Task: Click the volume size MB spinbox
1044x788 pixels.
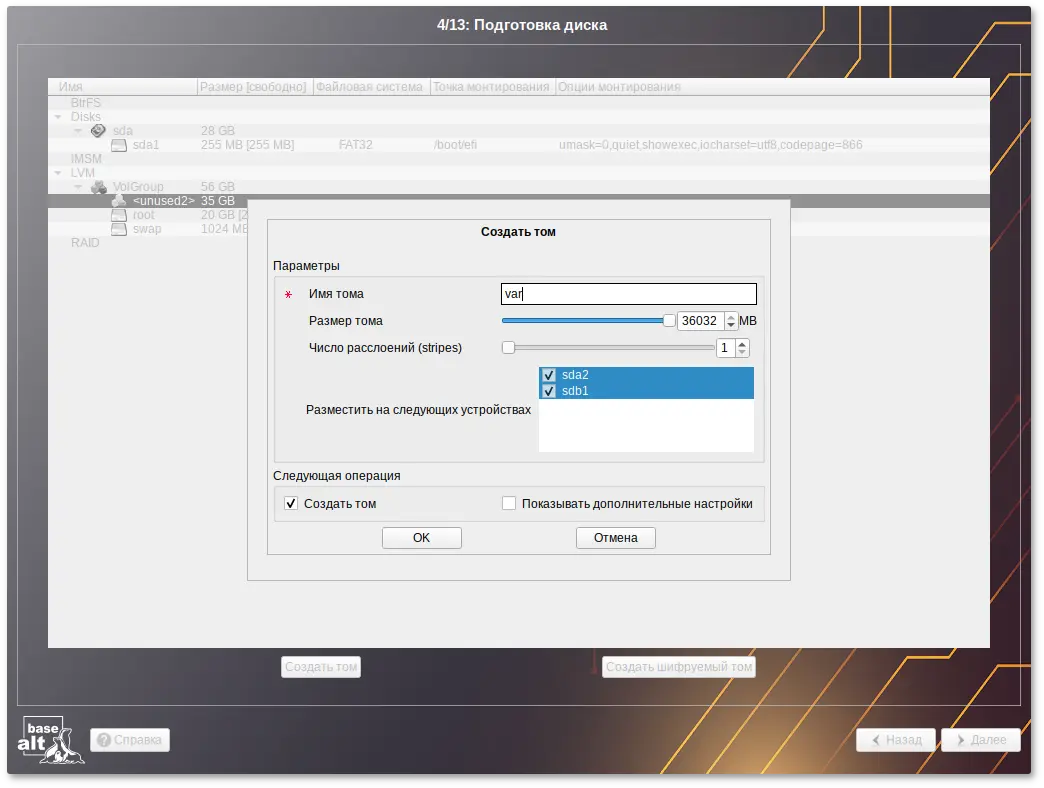Action: click(x=700, y=321)
